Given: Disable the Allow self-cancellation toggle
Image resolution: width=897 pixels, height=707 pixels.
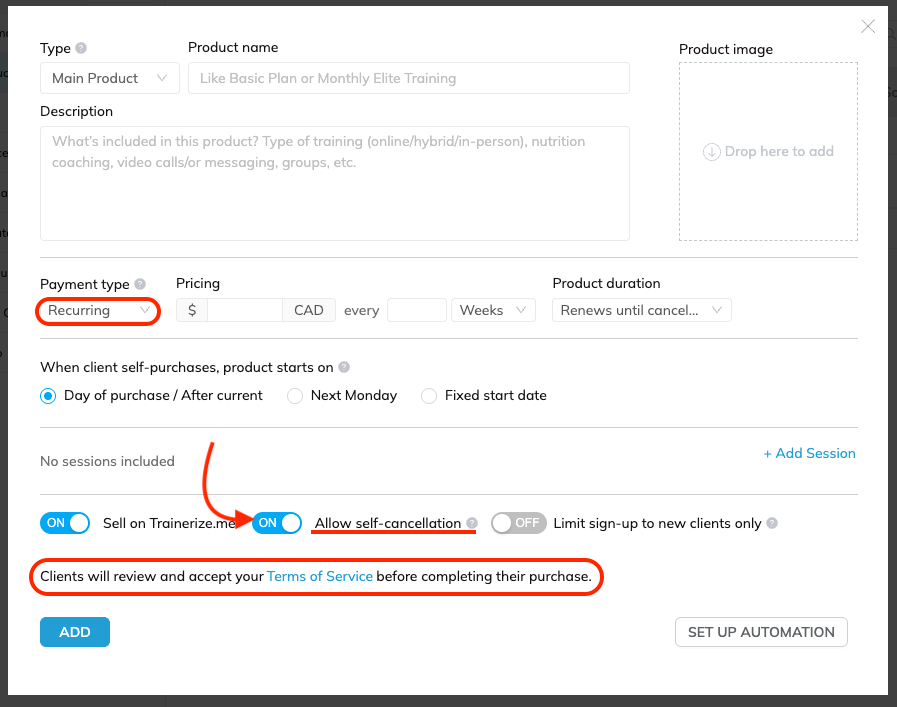Looking at the screenshot, I should coord(277,523).
